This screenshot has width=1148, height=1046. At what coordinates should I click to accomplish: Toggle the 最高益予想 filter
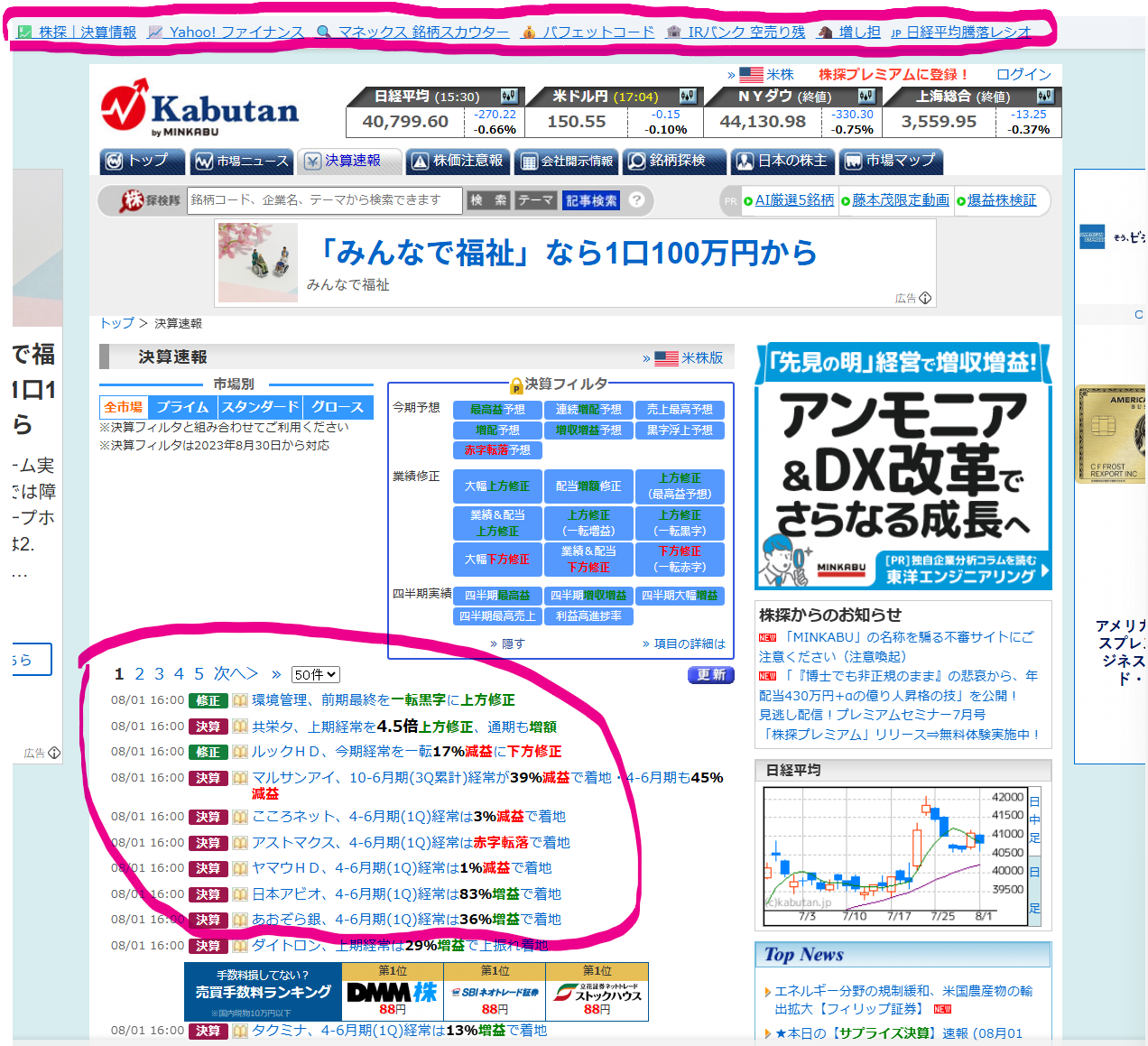tap(497, 410)
